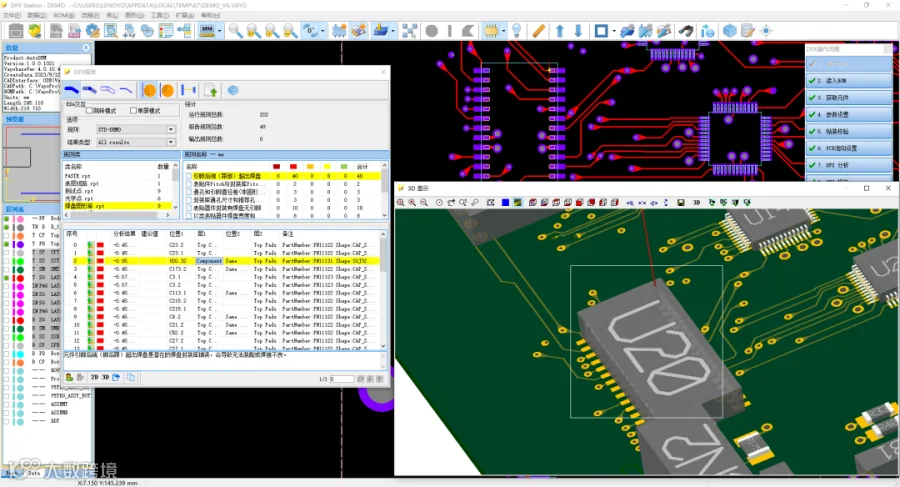The height and width of the screenshot is (487, 900).
Task: Enable the first EDA interaction mode checkbox
Action: (89, 110)
